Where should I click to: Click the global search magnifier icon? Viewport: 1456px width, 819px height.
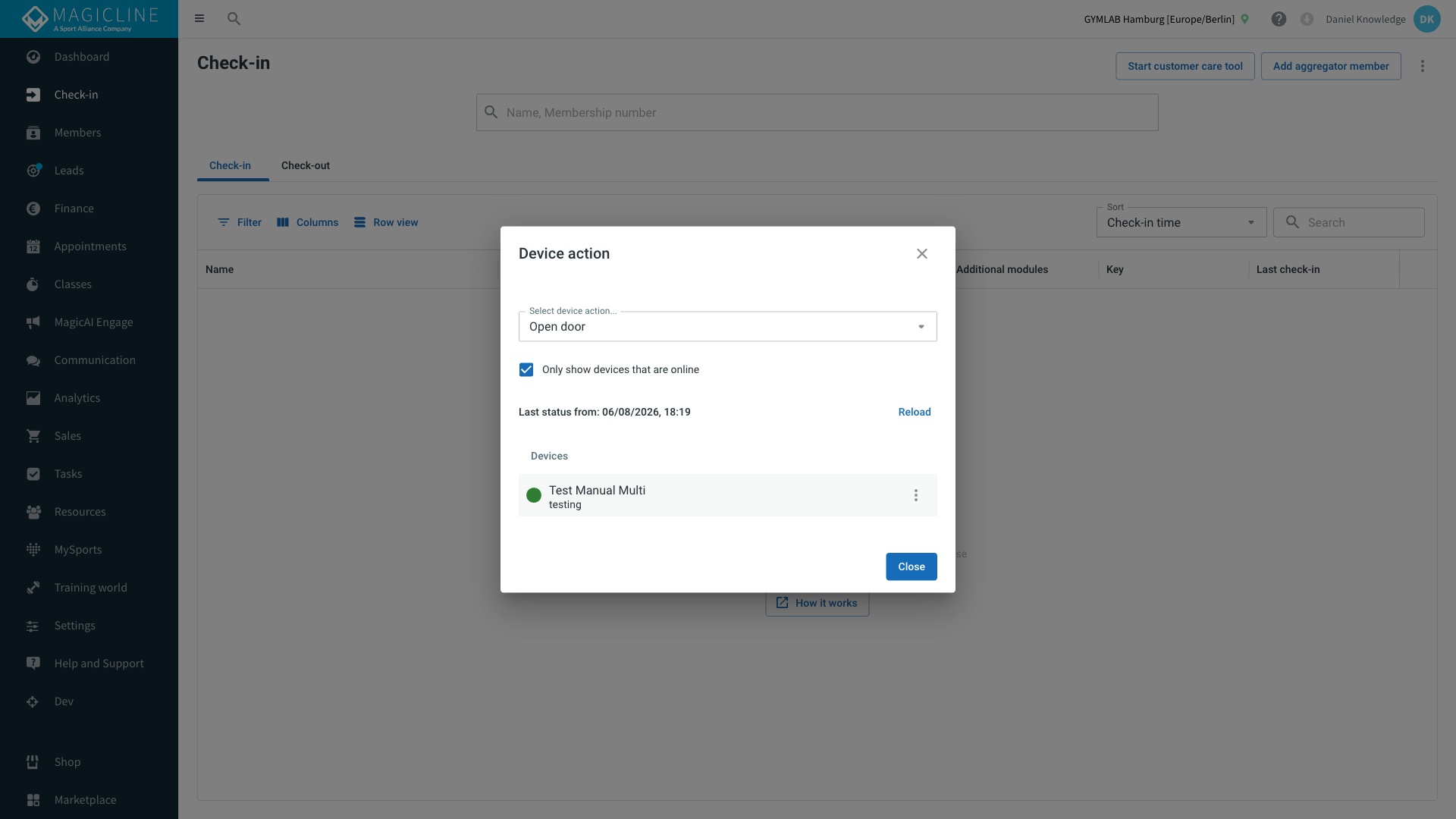[x=234, y=19]
